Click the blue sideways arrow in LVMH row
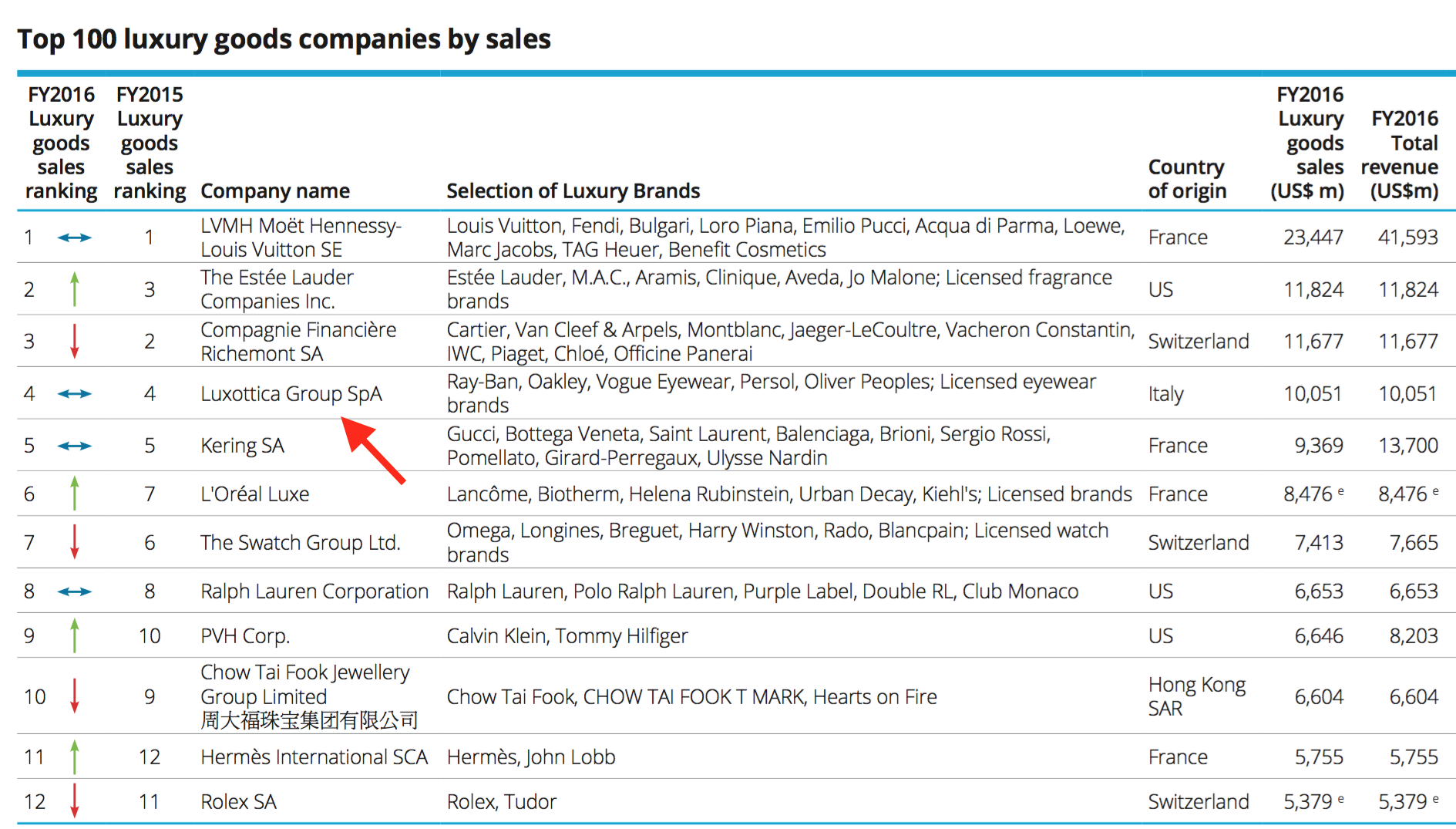This screenshot has height=829, width=1456. pos(75,238)
